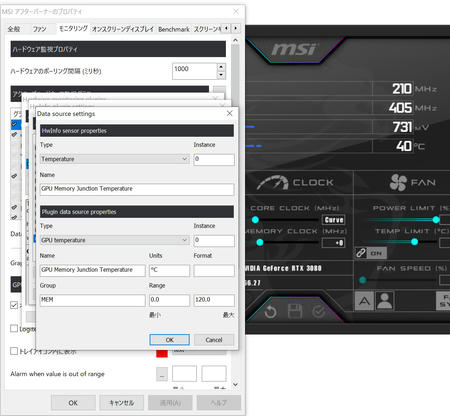Click the save profile floppy icon
The width and height of the screenshot is (450, 416).
295,312
